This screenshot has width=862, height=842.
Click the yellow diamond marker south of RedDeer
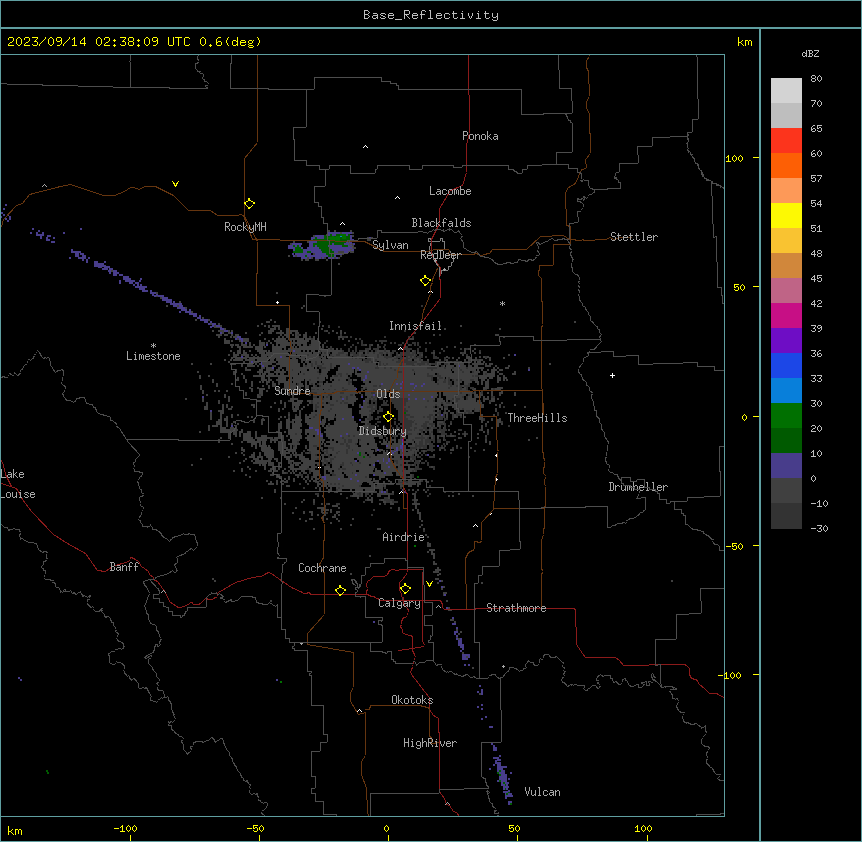point(426,281)
